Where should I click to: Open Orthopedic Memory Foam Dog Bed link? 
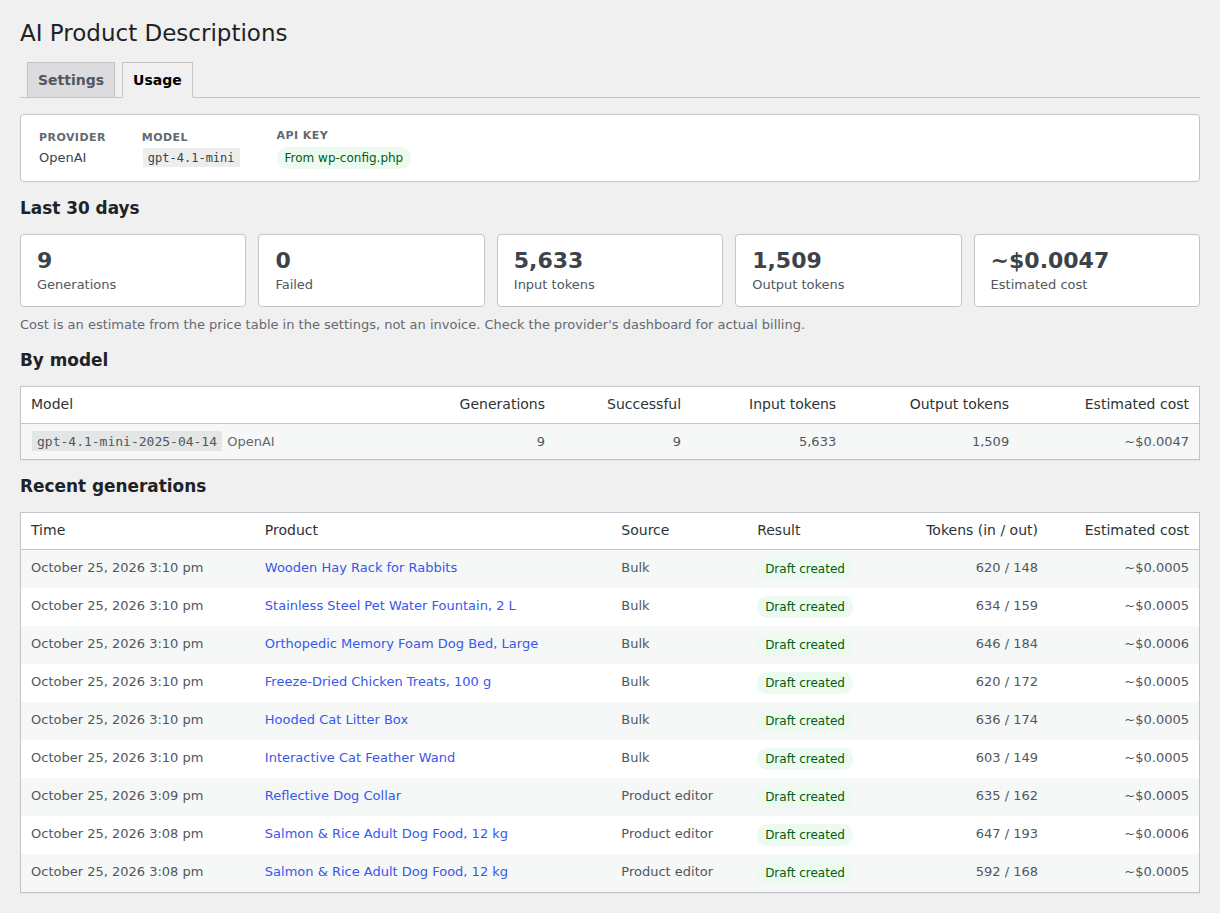coord(401,644)
